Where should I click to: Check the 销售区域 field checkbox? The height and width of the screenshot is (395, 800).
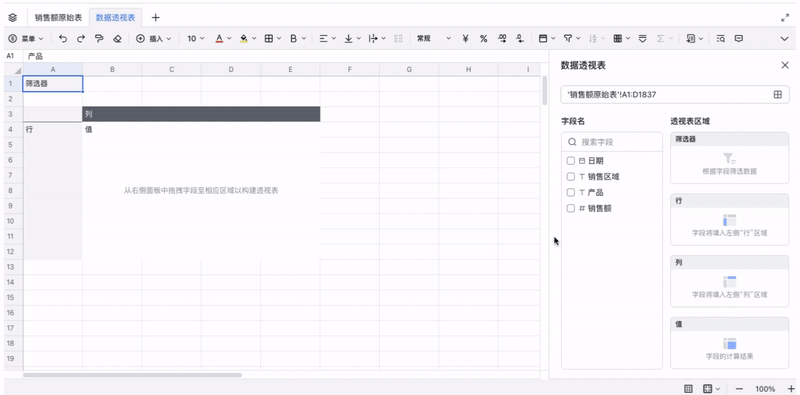pos(570,177)
